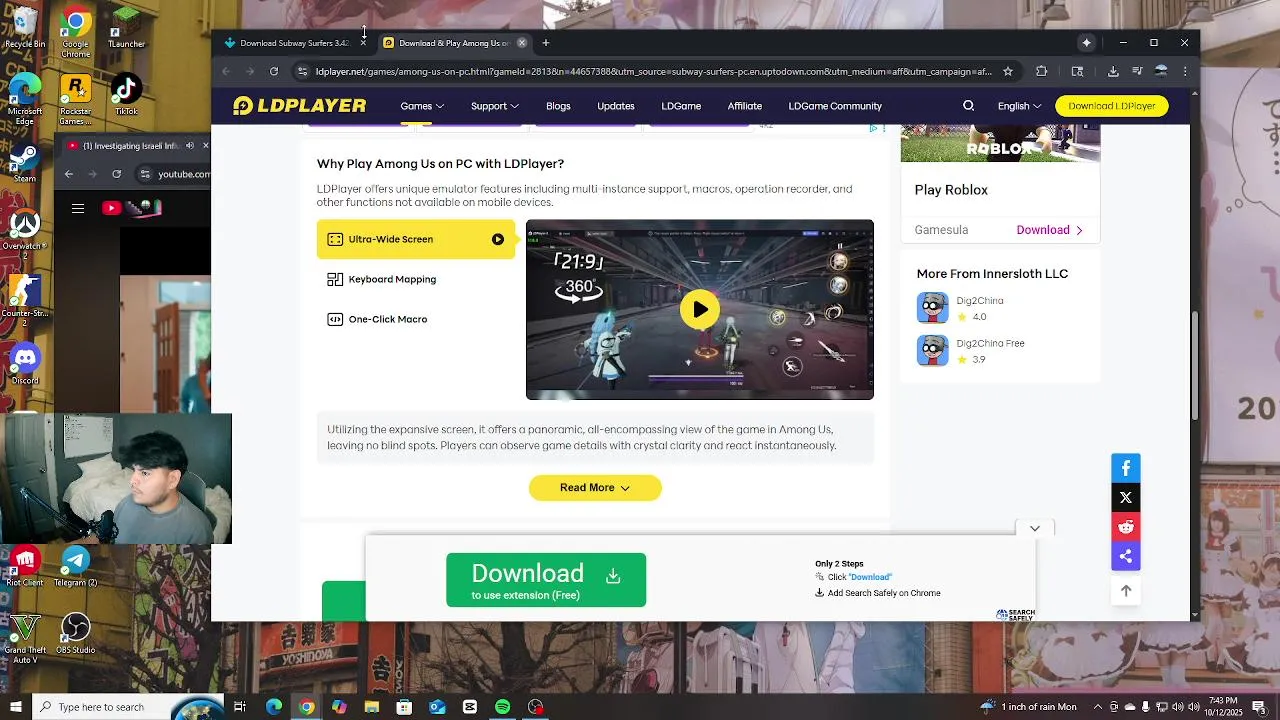This screenshot has width=1280, height=720.
Task: Bookmark this page with the star
Action: 1008,71
